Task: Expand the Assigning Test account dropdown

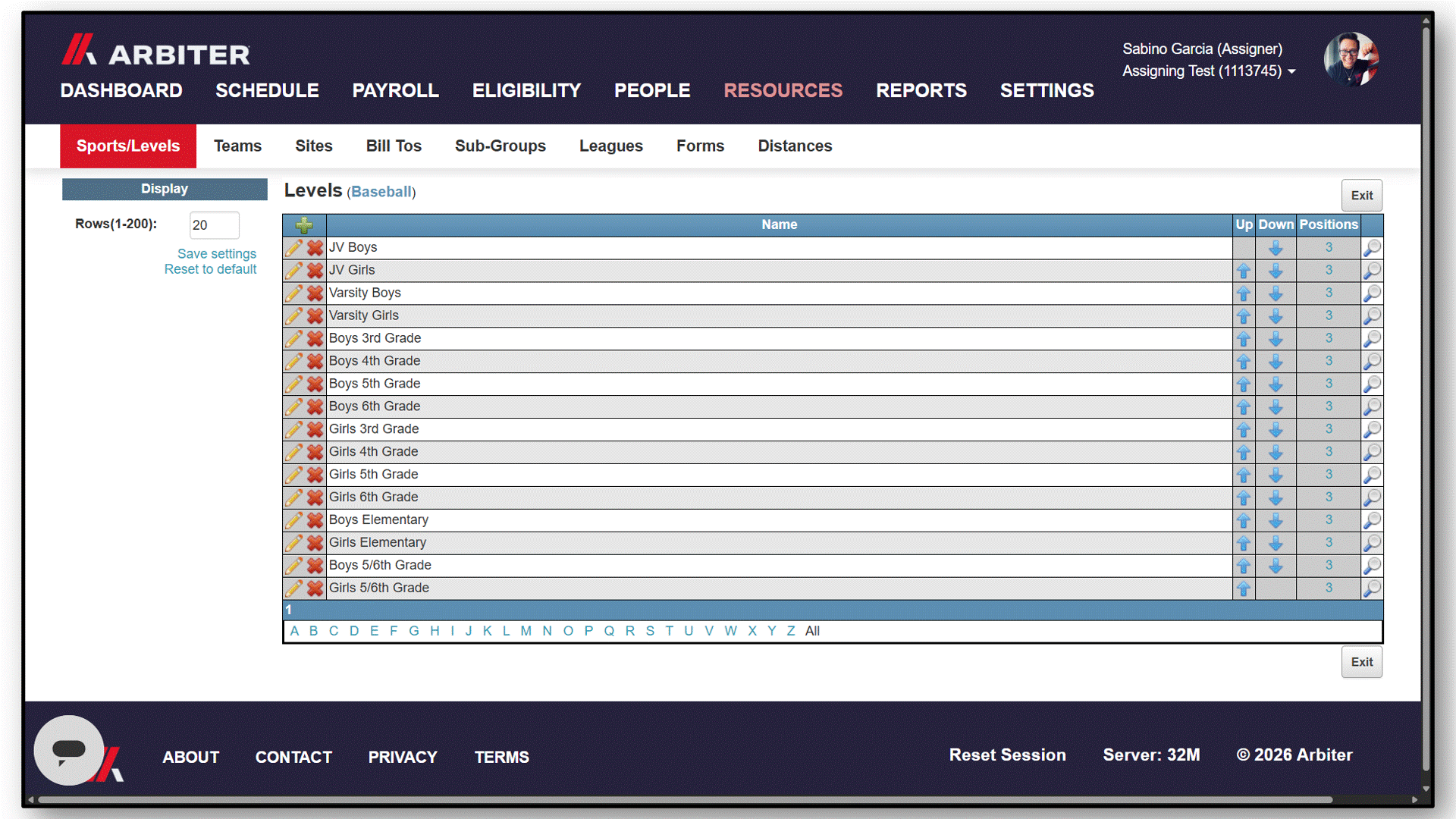Action: (x=1209, y=71)
